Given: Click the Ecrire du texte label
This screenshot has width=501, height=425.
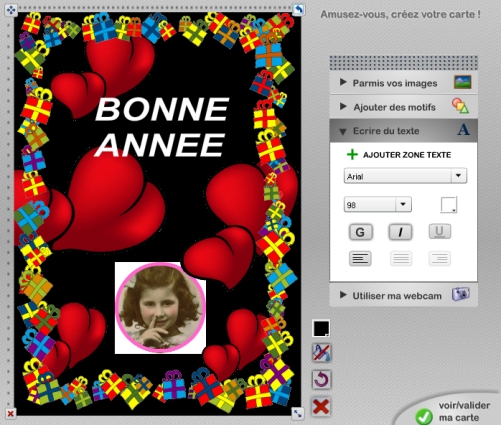Looking at the screenshot, I should (x=386, y=131).
